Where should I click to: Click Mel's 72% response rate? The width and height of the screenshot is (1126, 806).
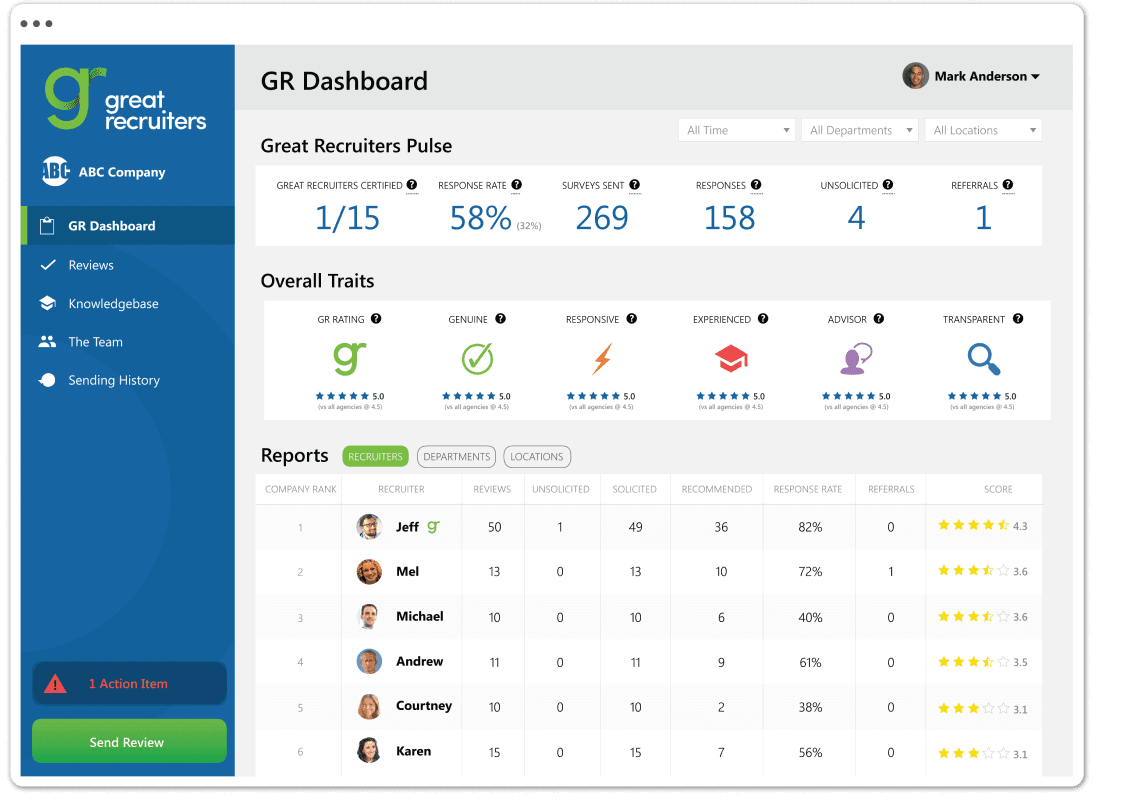(x=810, y=572)
